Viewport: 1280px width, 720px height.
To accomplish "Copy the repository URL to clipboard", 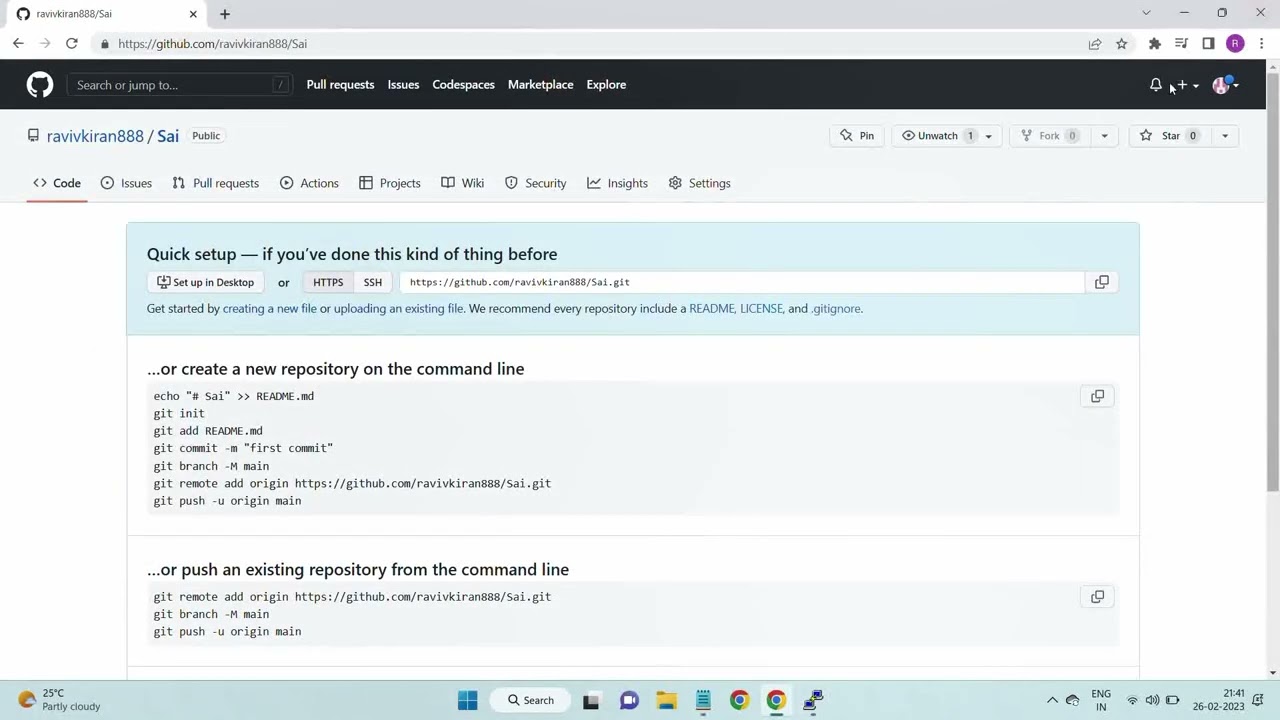I will (1102, 282).
